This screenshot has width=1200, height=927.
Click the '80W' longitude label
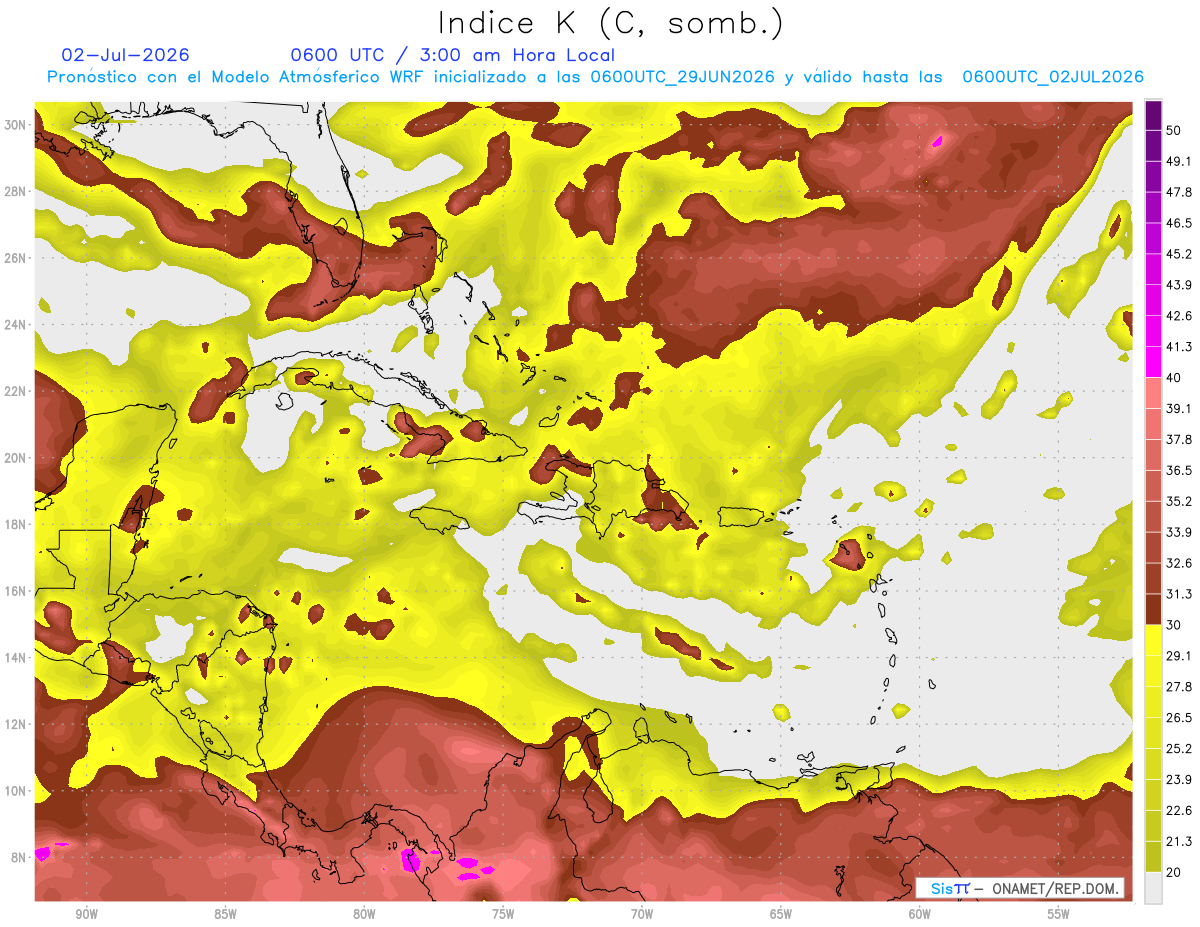pyautogui.click(x=364, y=914)
